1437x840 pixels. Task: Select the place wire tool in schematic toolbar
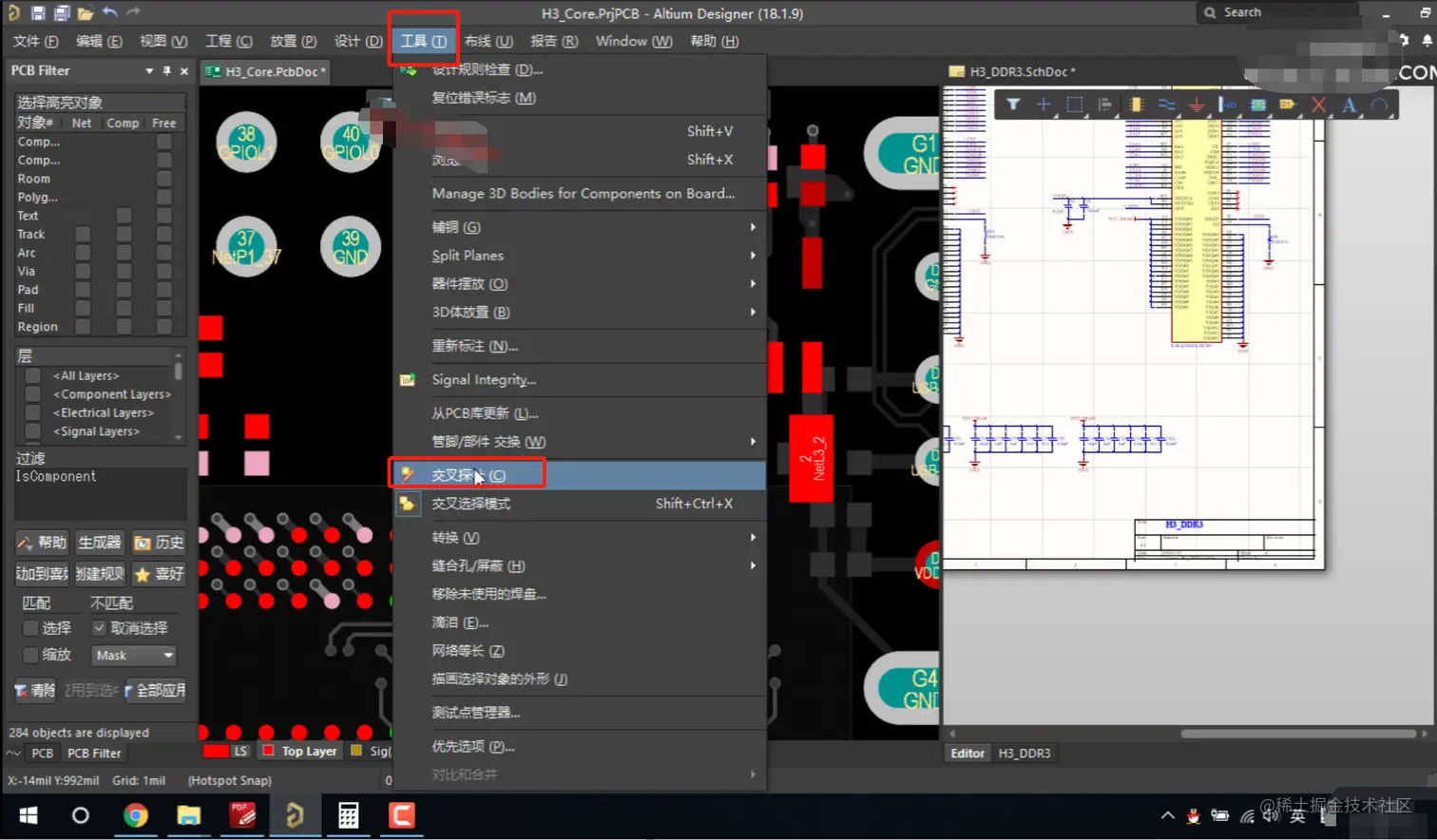pyautogui.click(x=1166, y=105)
